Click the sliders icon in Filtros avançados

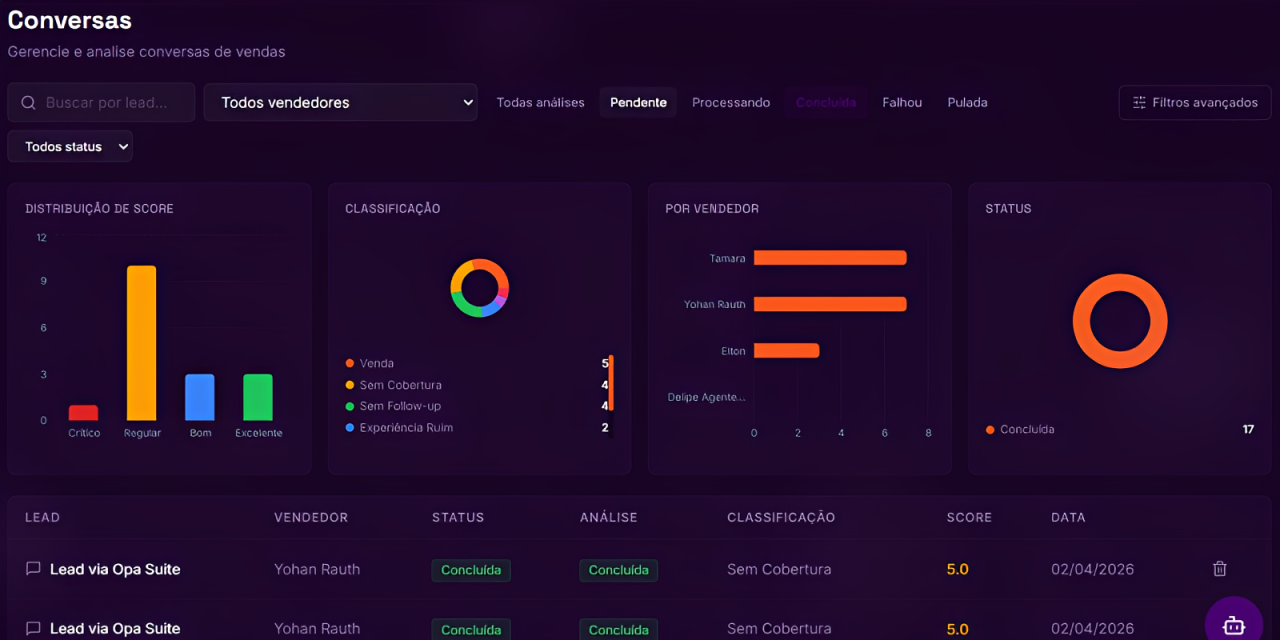[1139, 103]
